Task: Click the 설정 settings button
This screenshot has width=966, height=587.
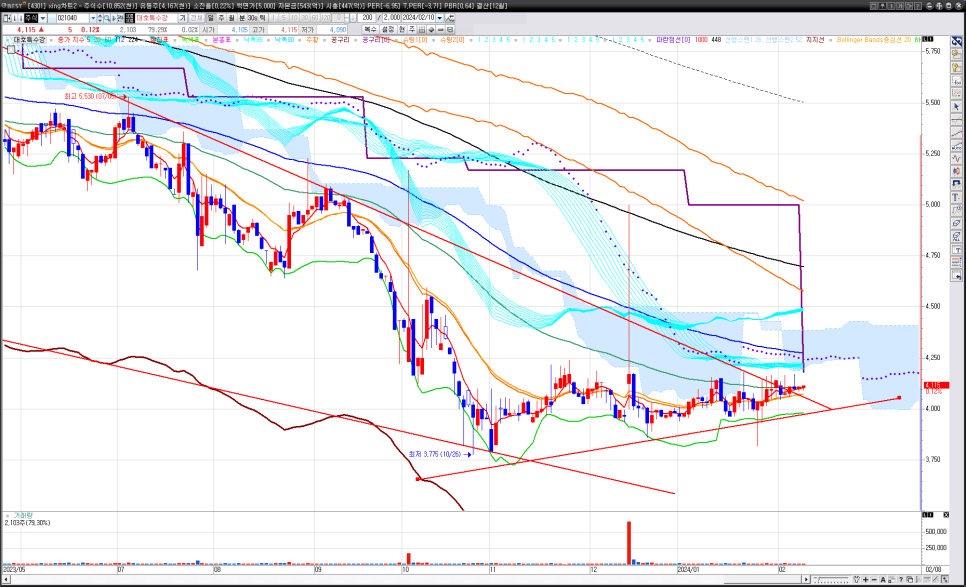Action: pos(388,30)
